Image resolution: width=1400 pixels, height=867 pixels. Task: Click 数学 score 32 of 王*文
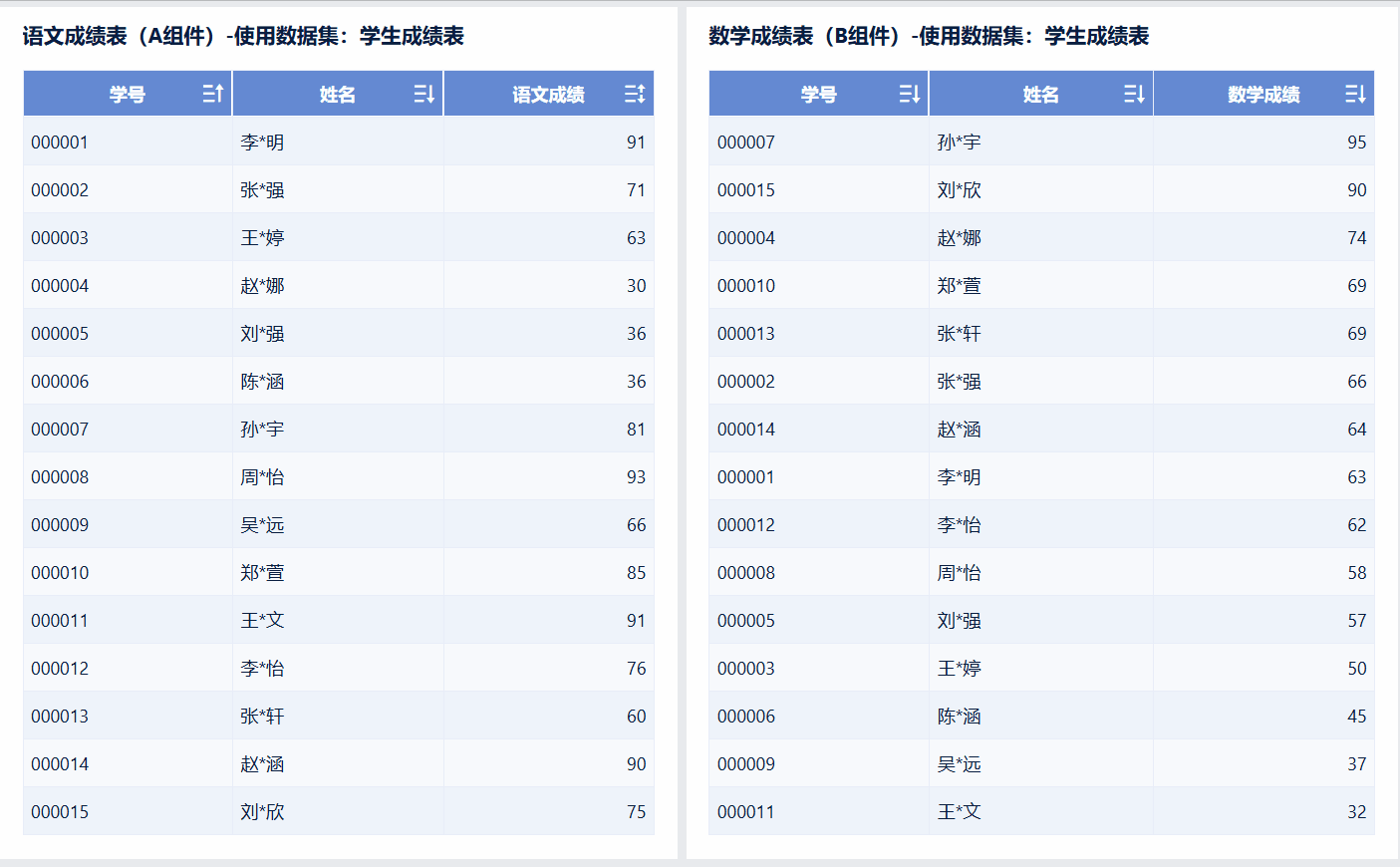pyautogui.click(x=1356, y=812)
